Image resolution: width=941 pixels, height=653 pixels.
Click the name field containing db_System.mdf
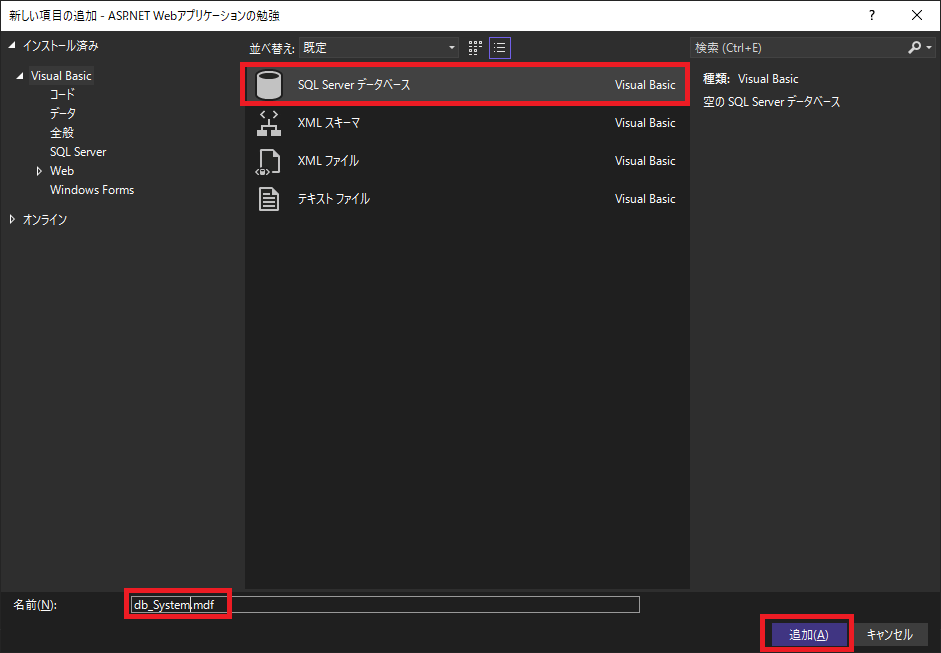(x=385, y=604)
